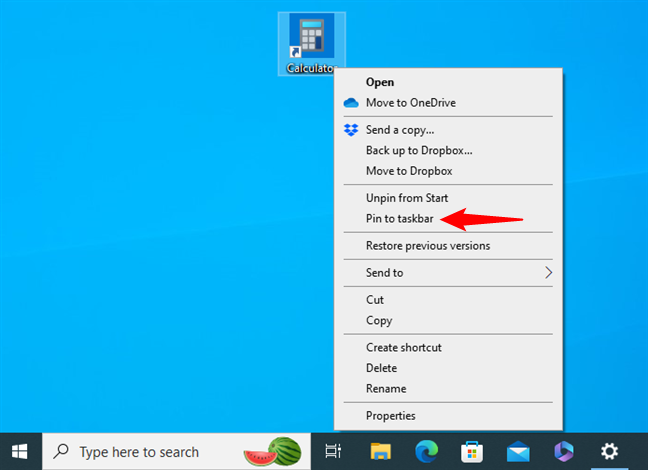Open File Explorer from the taskbar

(x=381, y=451)
